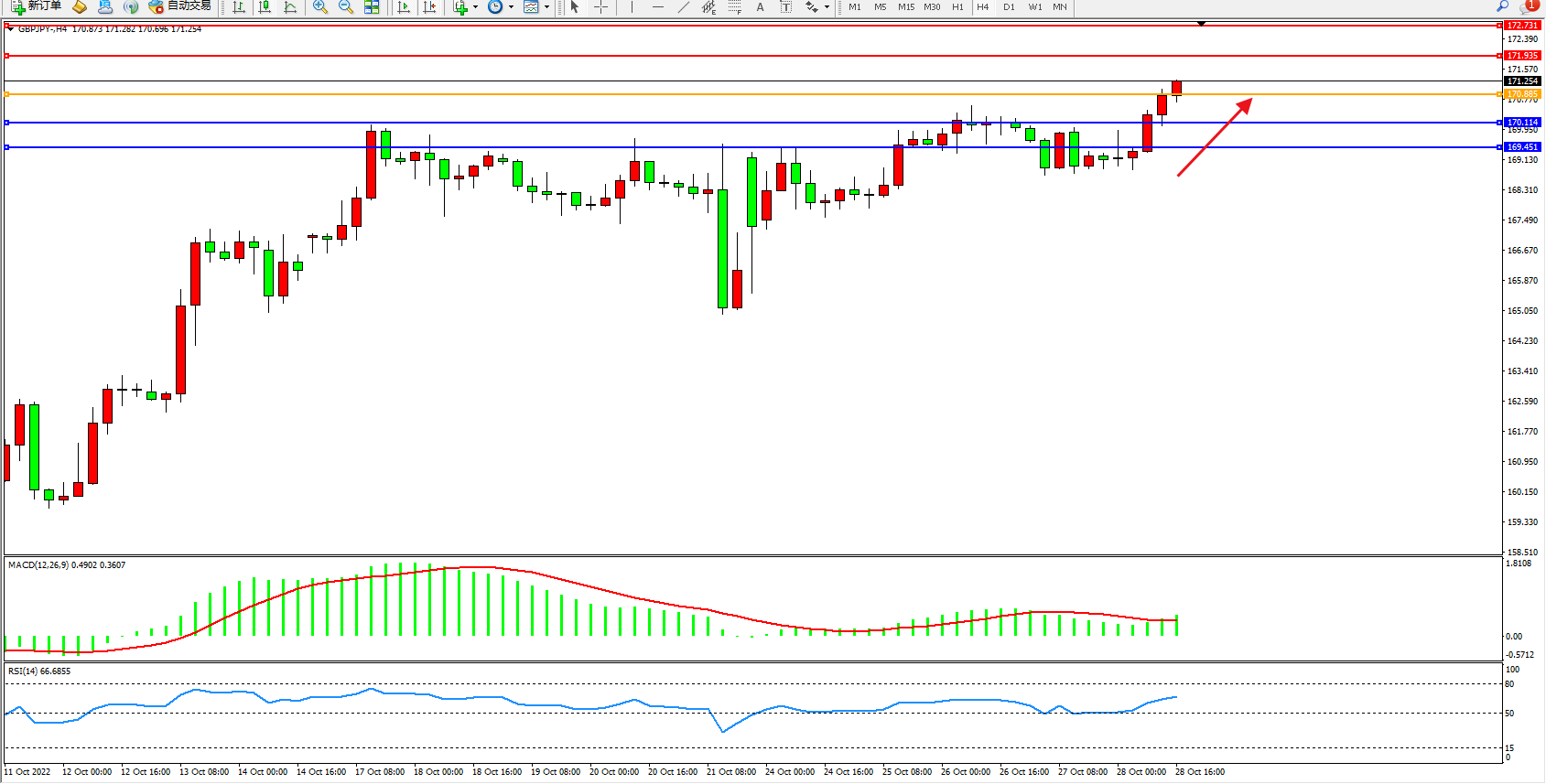
Task: Toggle chart auto scroll
Action: point(404,7)
